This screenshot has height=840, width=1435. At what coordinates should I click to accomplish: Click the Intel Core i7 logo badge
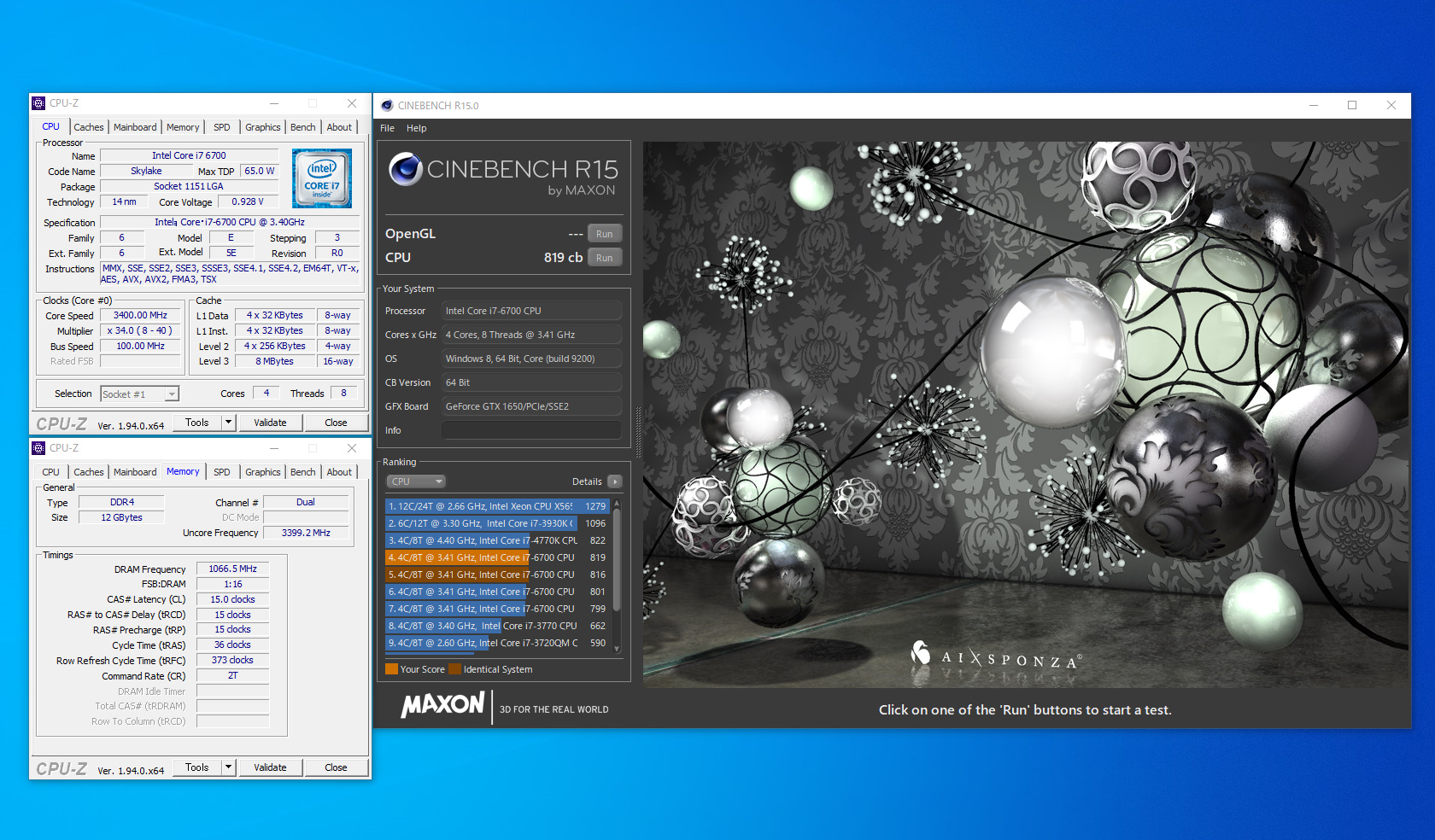(322, 178)
